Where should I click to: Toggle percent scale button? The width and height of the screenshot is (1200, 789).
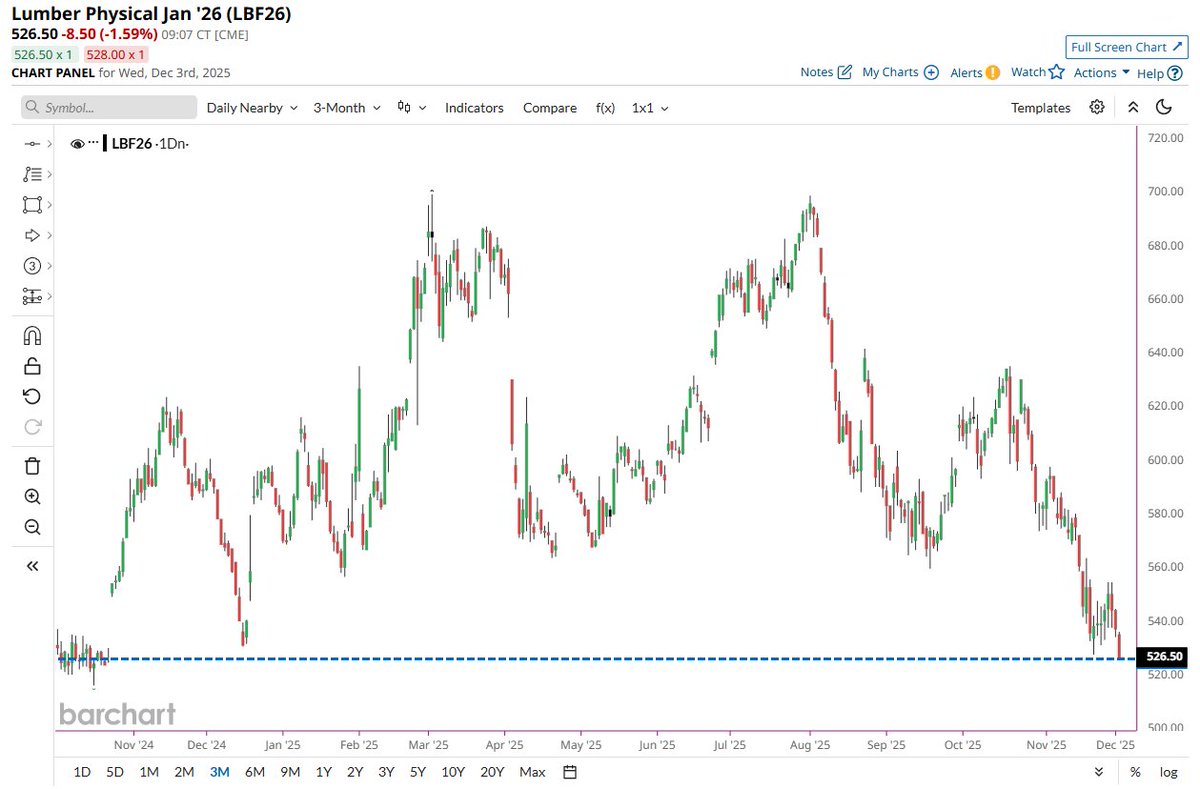click(1135, 771)
